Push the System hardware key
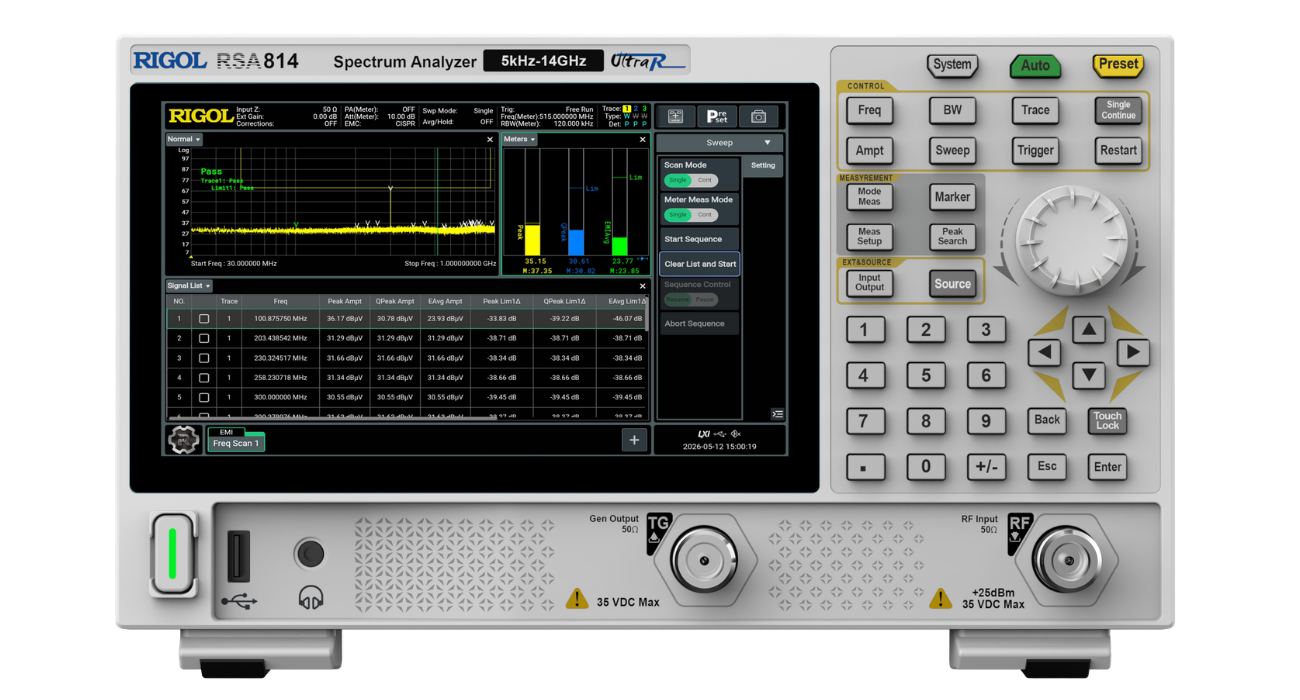This screenshot has width=1300, height=700. 952,65
